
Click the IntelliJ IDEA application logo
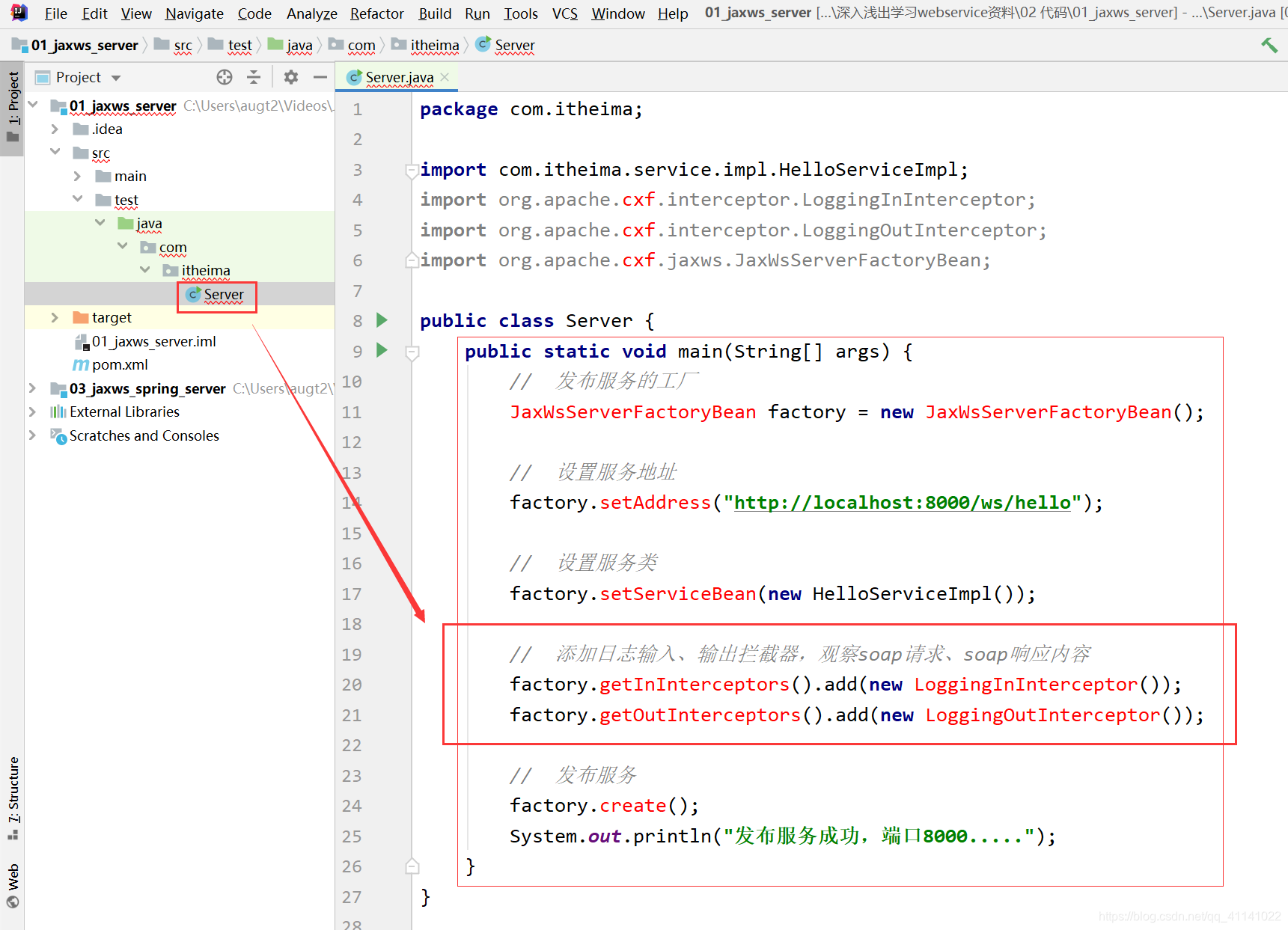tap(19, 13)
